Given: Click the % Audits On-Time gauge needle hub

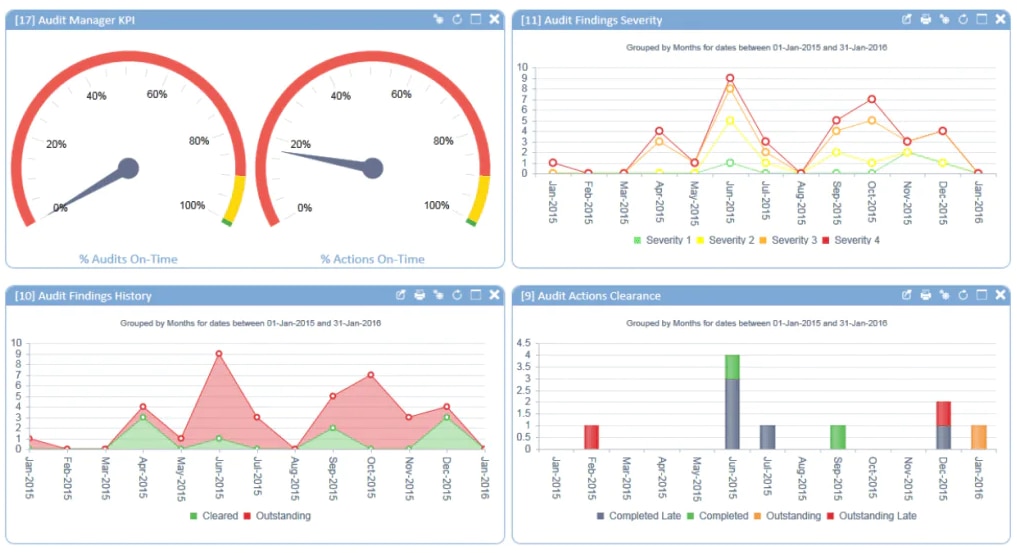Looking at the screenshot, I should pyautogui.click(x=128, y=168).
